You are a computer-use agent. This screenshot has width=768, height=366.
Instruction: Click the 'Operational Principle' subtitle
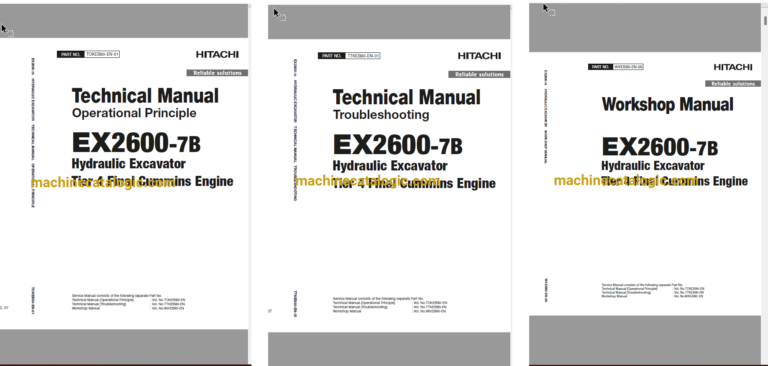[x=134, y=113]
